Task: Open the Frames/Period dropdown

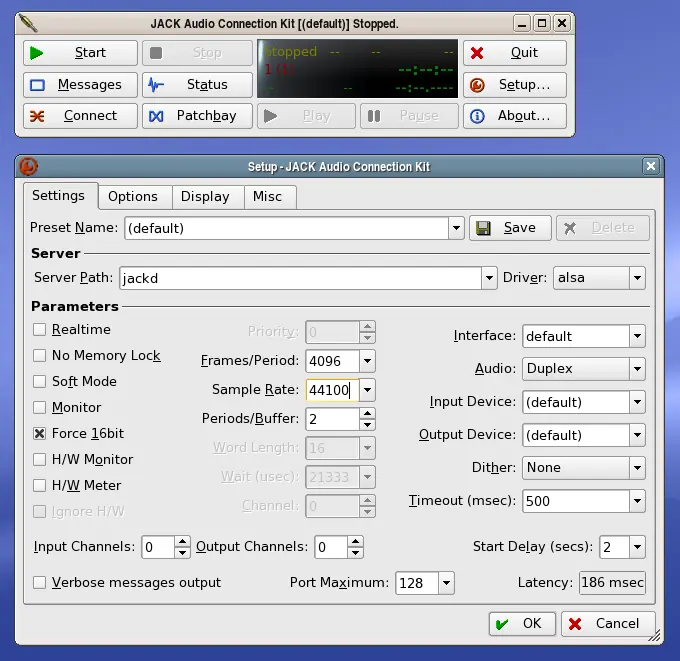Action: pyautogui.click(x=367, y=361)
